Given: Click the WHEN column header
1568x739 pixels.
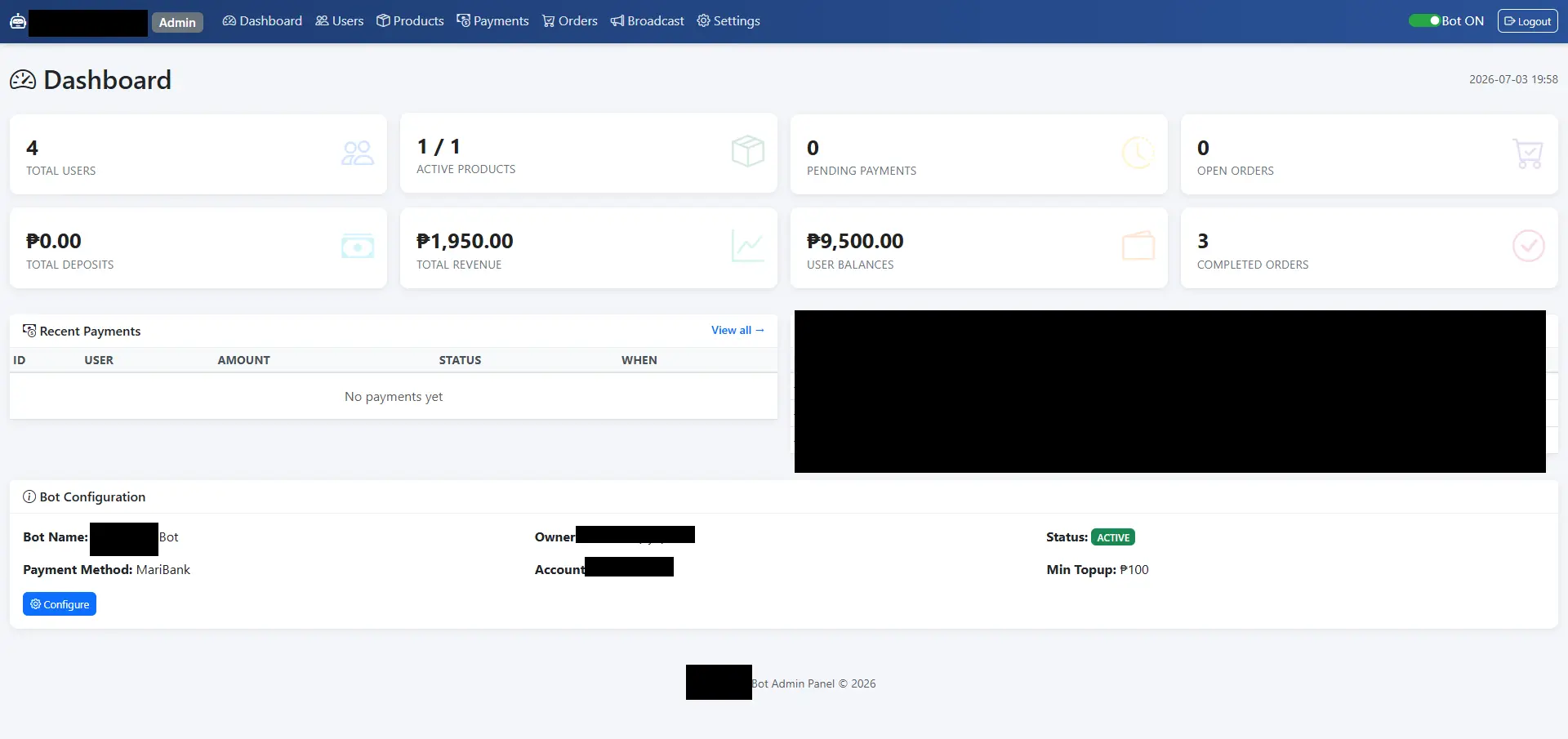Looking at the screenshot, I should [x=639, y=360].
